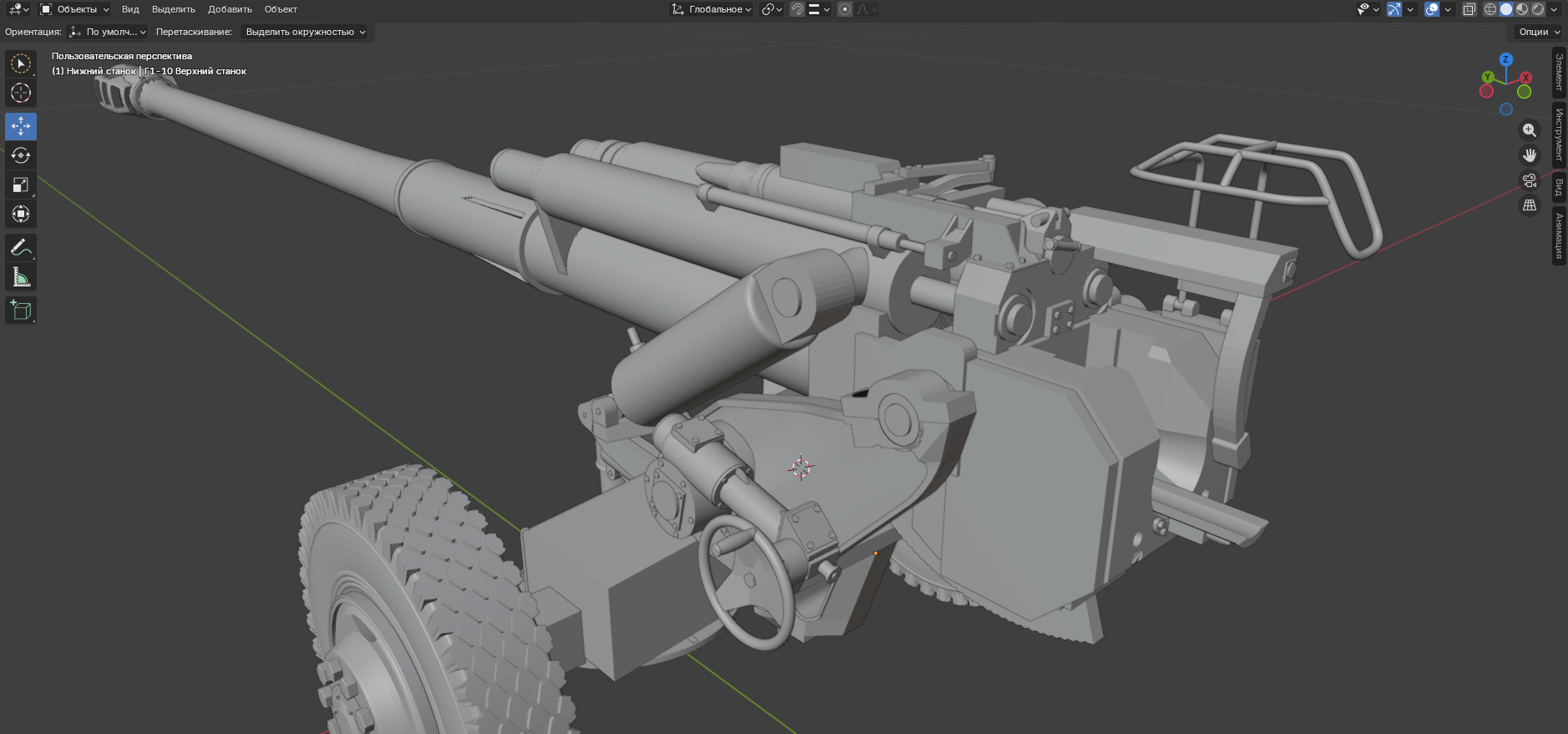
Task: Switch to material preview shading
Action: tap(1521, 9)
